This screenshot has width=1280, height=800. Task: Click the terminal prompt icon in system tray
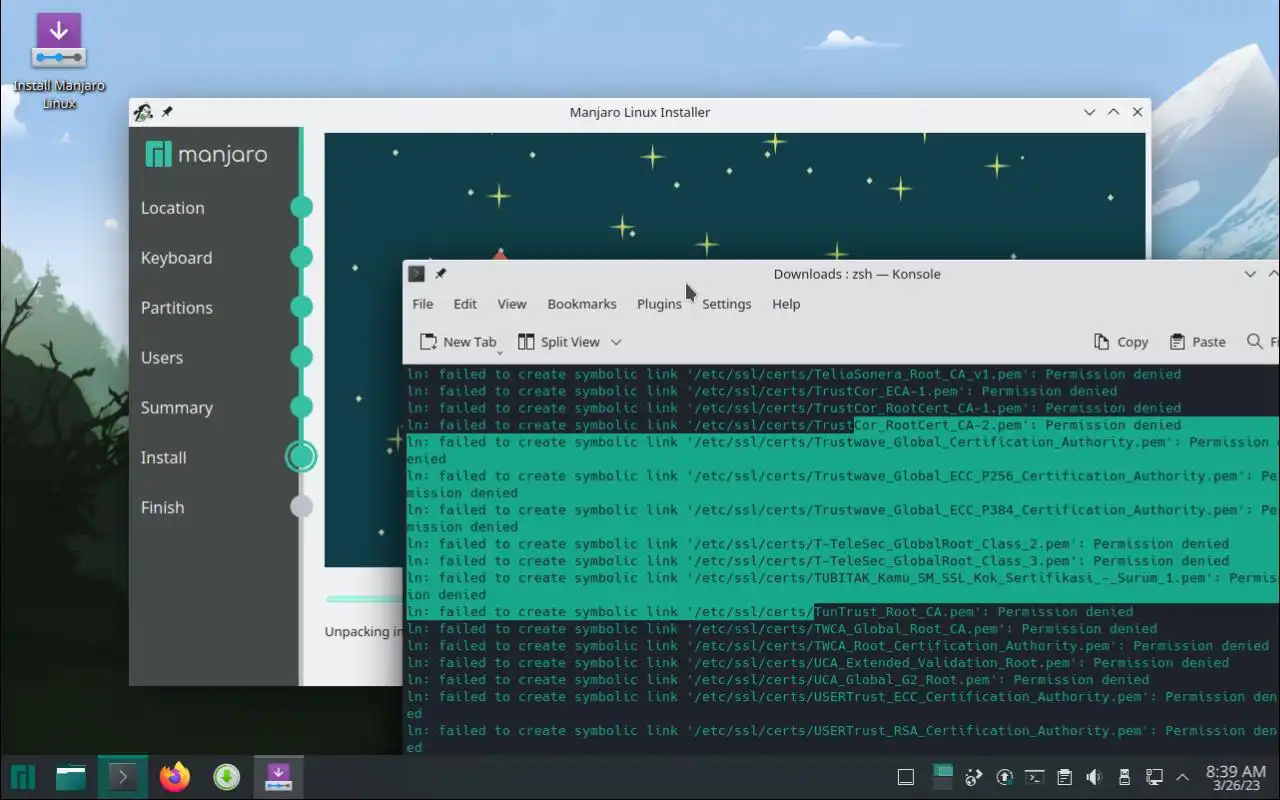1035,777
